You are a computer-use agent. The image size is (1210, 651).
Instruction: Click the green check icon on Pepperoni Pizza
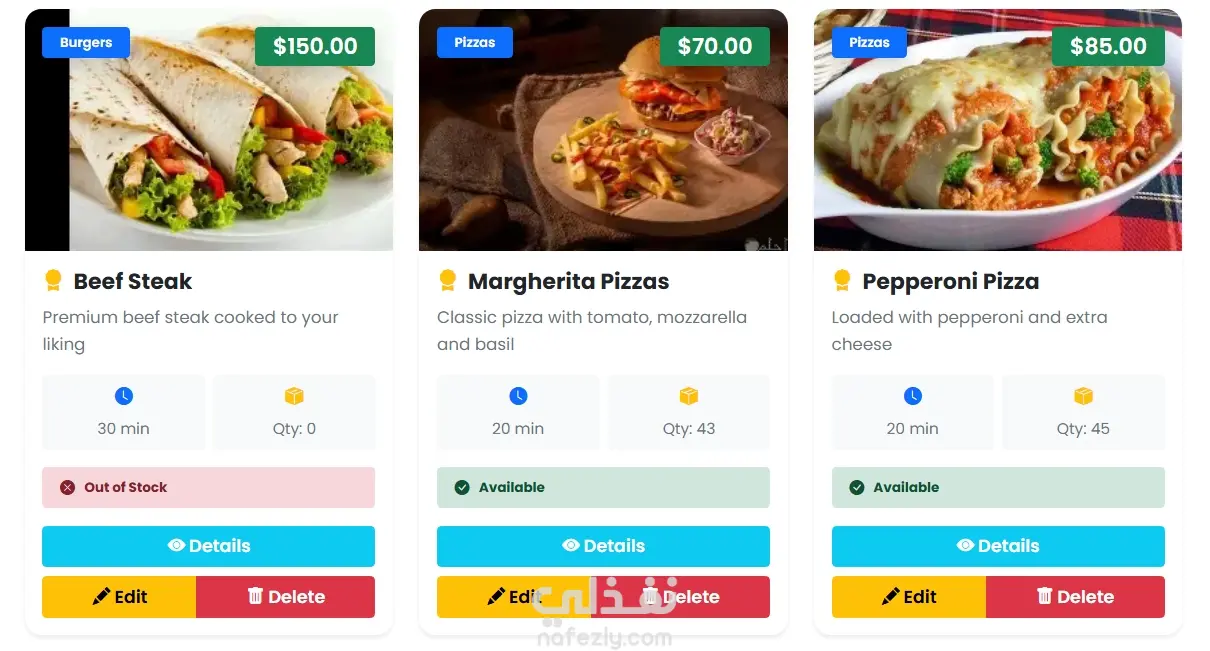point(856,487)
